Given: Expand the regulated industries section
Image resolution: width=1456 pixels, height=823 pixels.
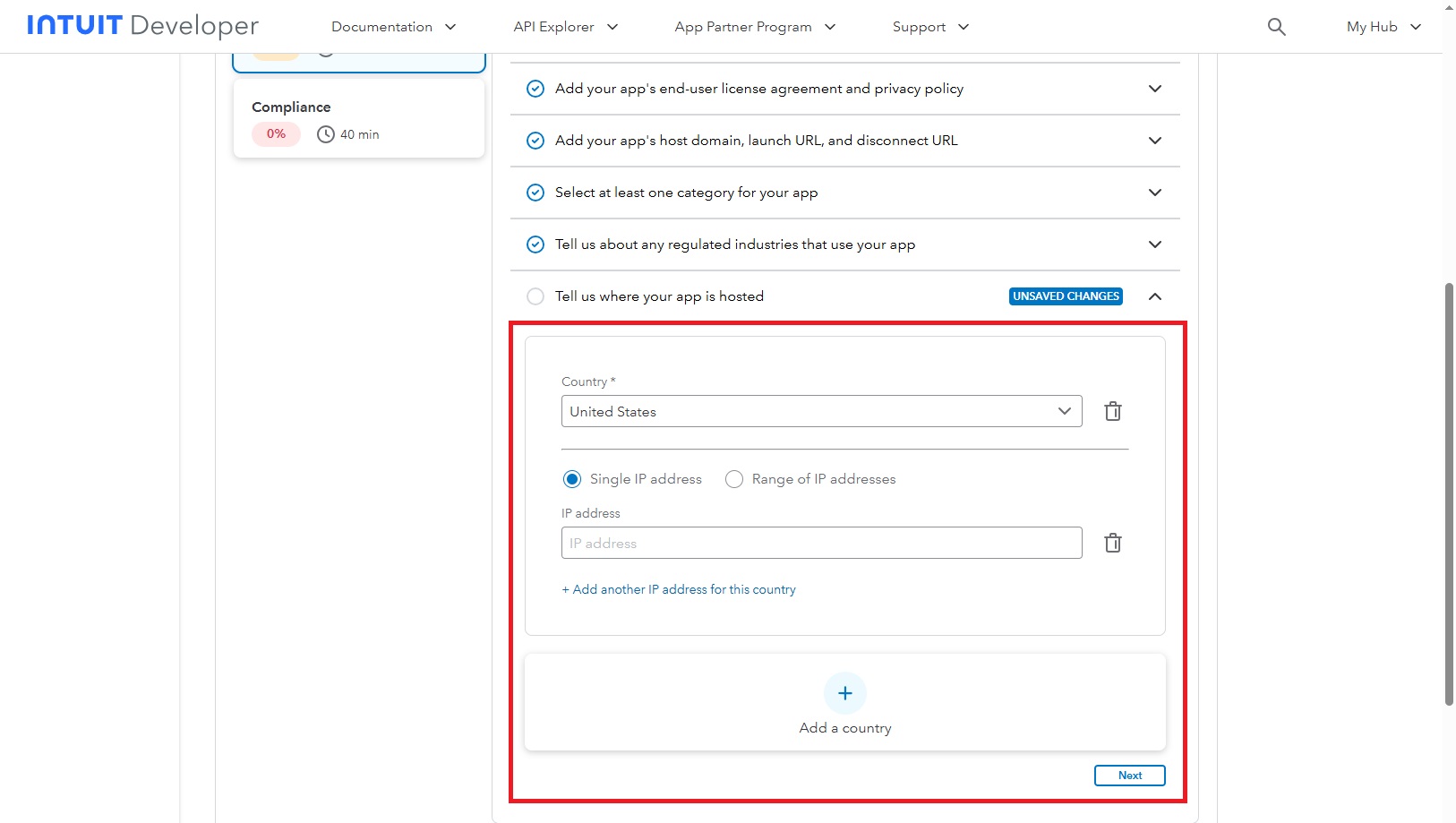Looking at the screenshot, I should tap(1155, 244).
